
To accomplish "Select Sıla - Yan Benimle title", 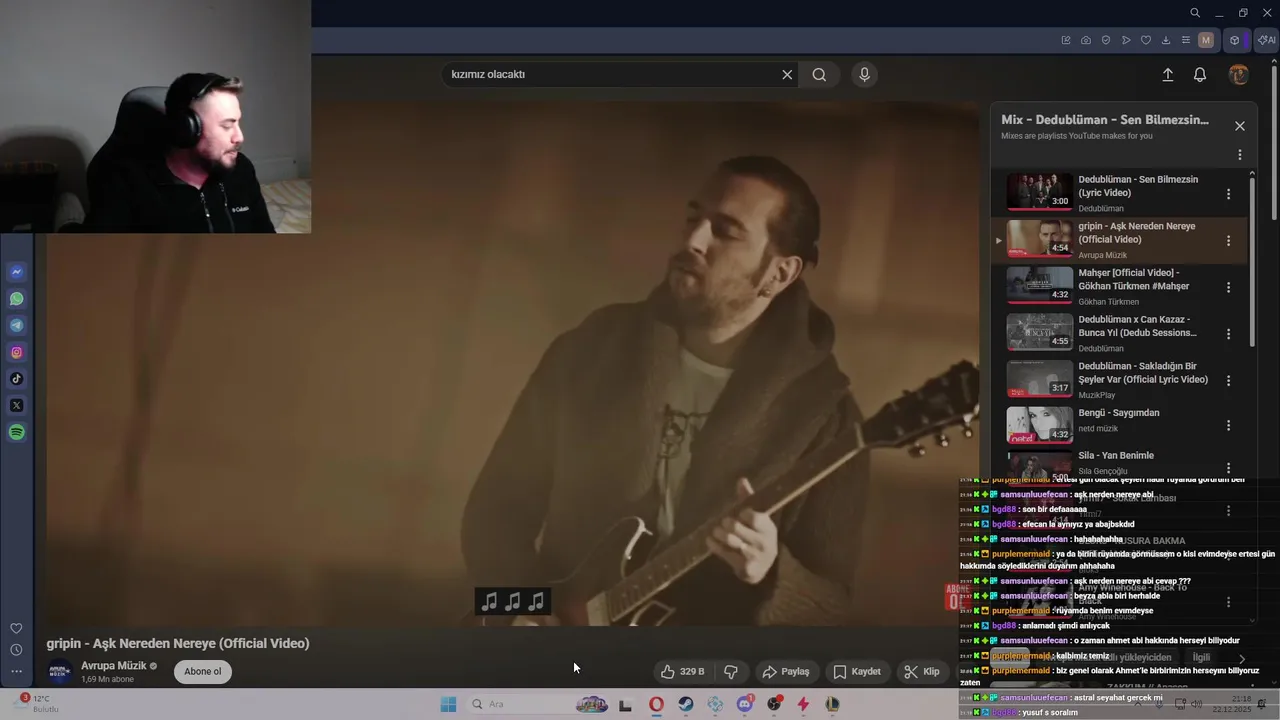I will 1116,455.
